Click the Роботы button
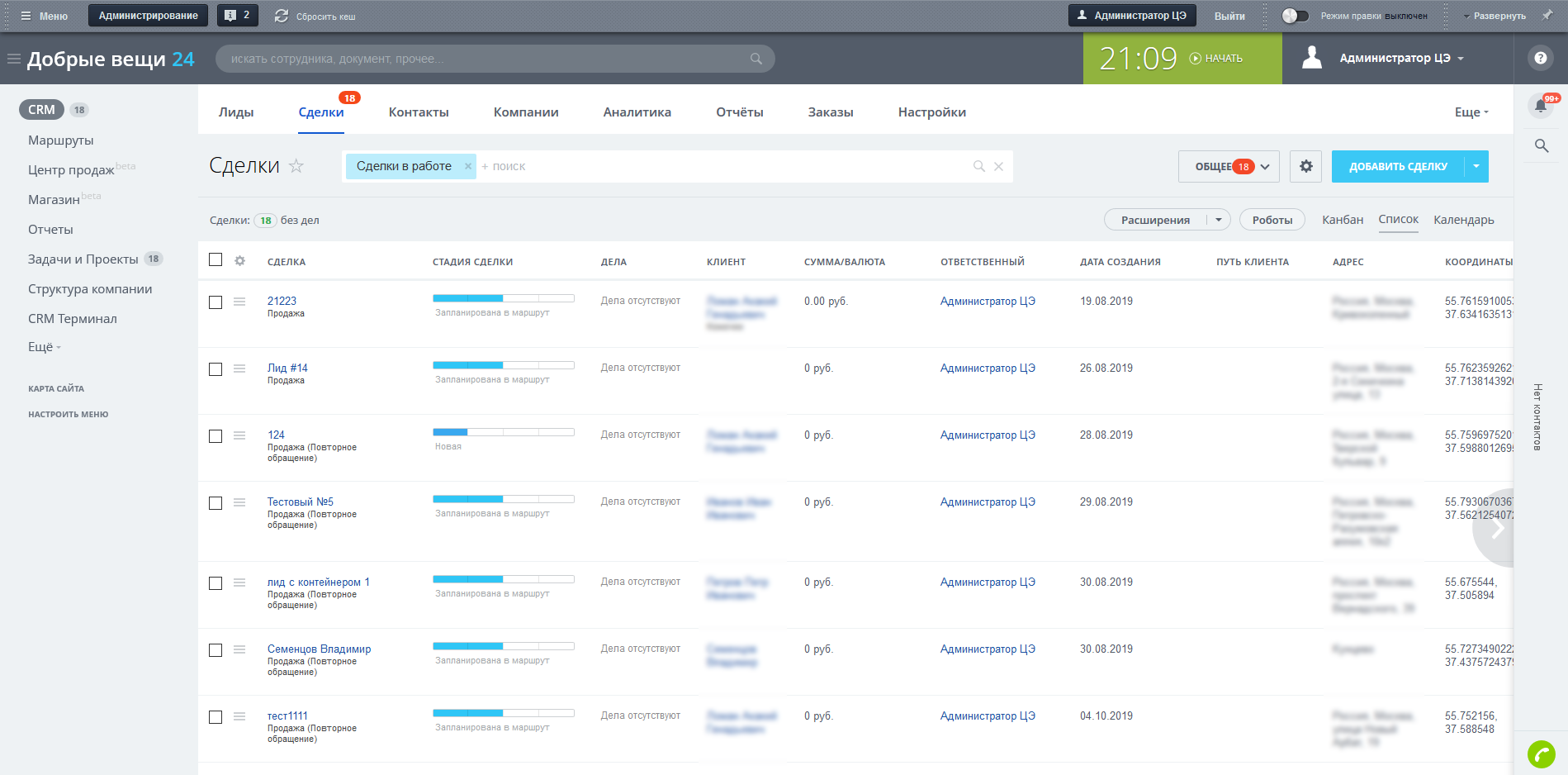The height and width of the screenshot is (775, 1568). (1272, 220)
